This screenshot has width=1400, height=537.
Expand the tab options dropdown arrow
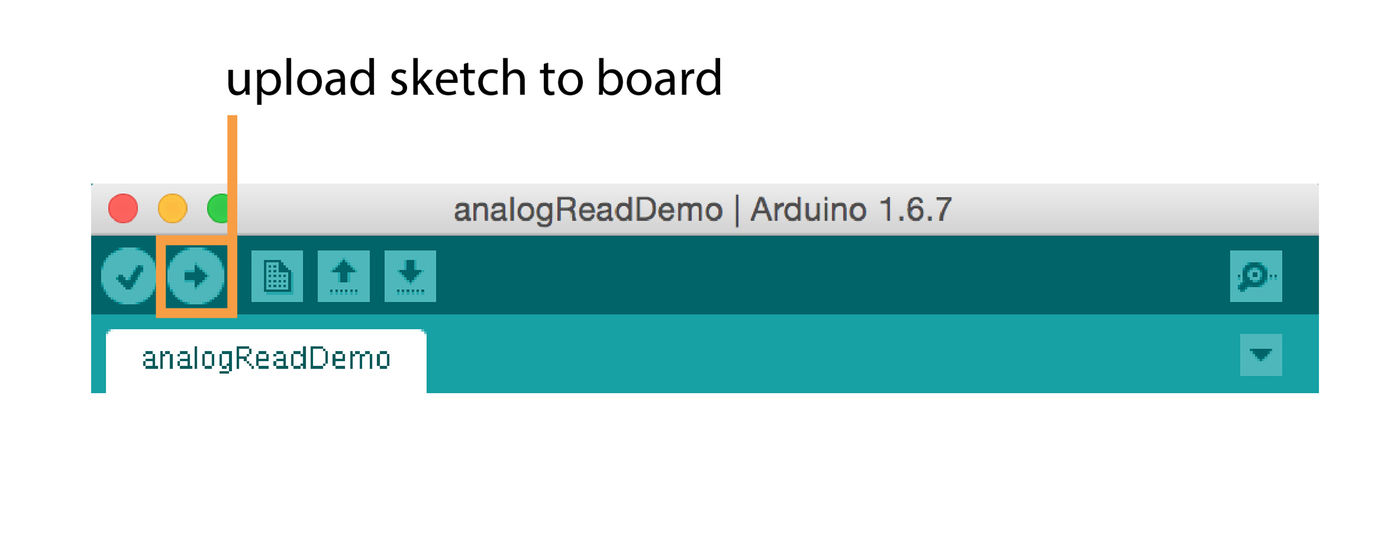click(x=1260, y=355)
